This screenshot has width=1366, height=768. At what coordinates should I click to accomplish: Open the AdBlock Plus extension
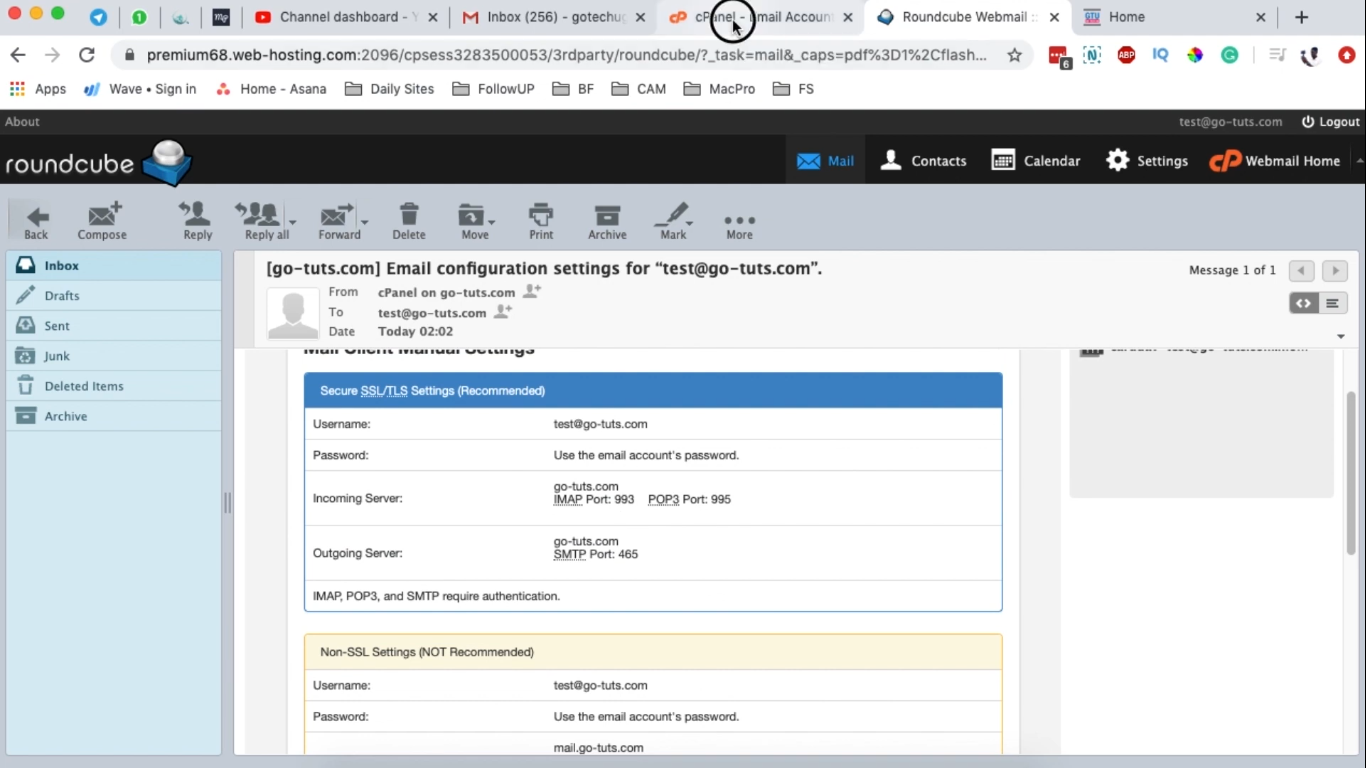1126,56
